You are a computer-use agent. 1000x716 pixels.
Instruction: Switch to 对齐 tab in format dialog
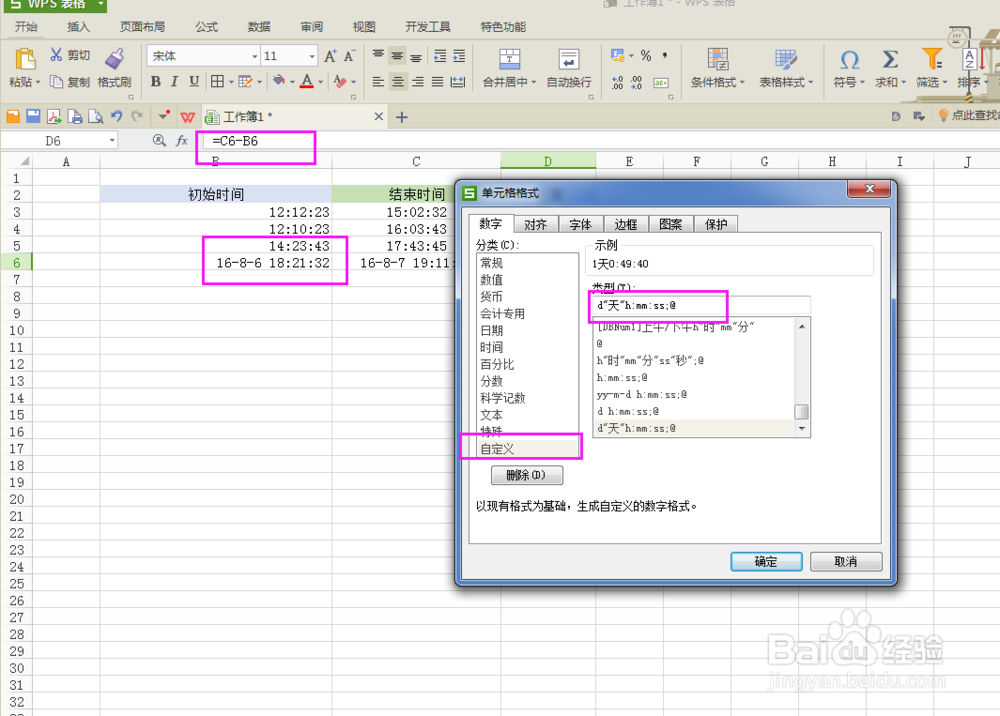pos(536,224)
